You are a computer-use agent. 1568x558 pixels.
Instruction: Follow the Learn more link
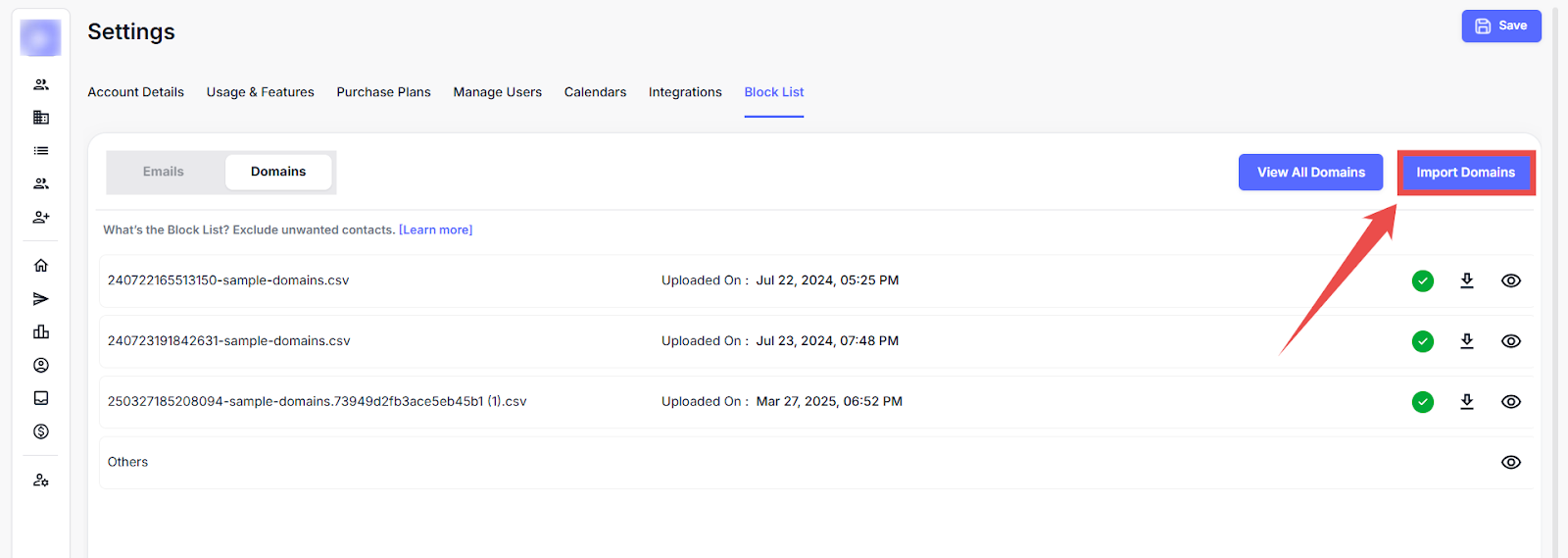(x=435, y=230)
